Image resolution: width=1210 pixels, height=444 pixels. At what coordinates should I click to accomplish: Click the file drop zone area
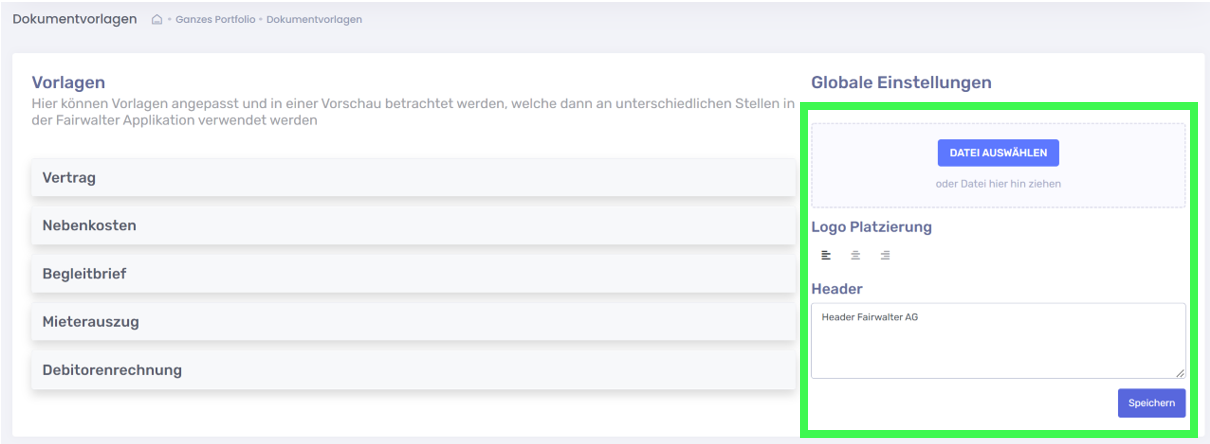(x=998, y=165)
